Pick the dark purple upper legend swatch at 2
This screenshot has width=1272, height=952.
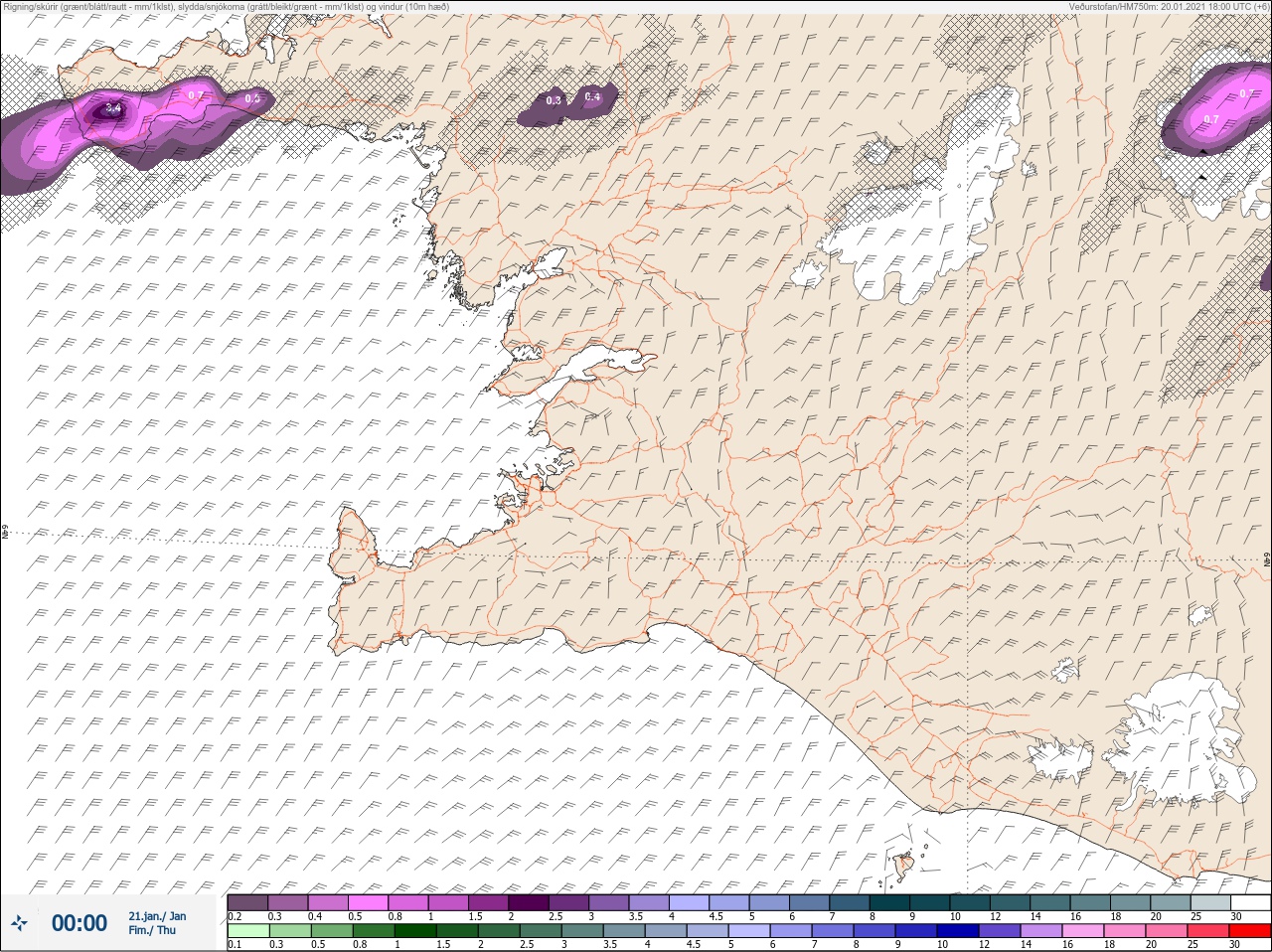529,902
